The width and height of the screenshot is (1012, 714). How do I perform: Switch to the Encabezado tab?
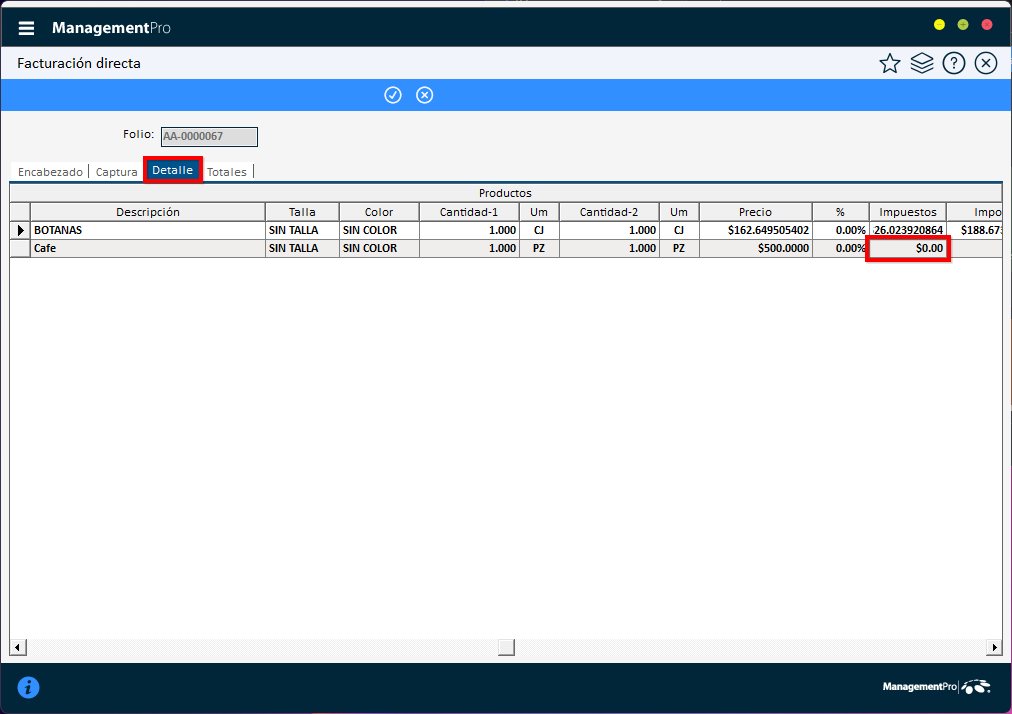point(49,172)
